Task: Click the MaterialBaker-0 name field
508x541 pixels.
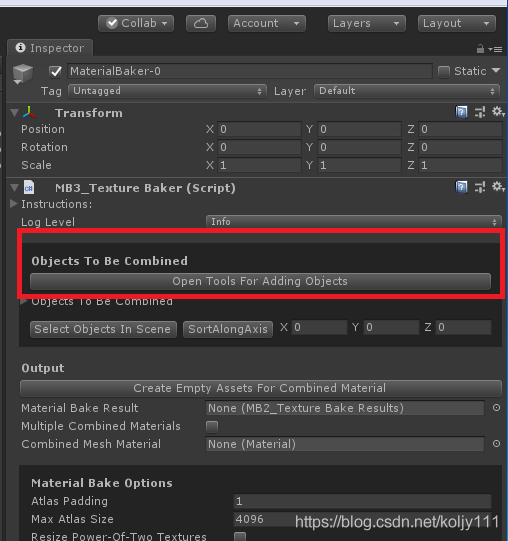Action: (250, 71)
